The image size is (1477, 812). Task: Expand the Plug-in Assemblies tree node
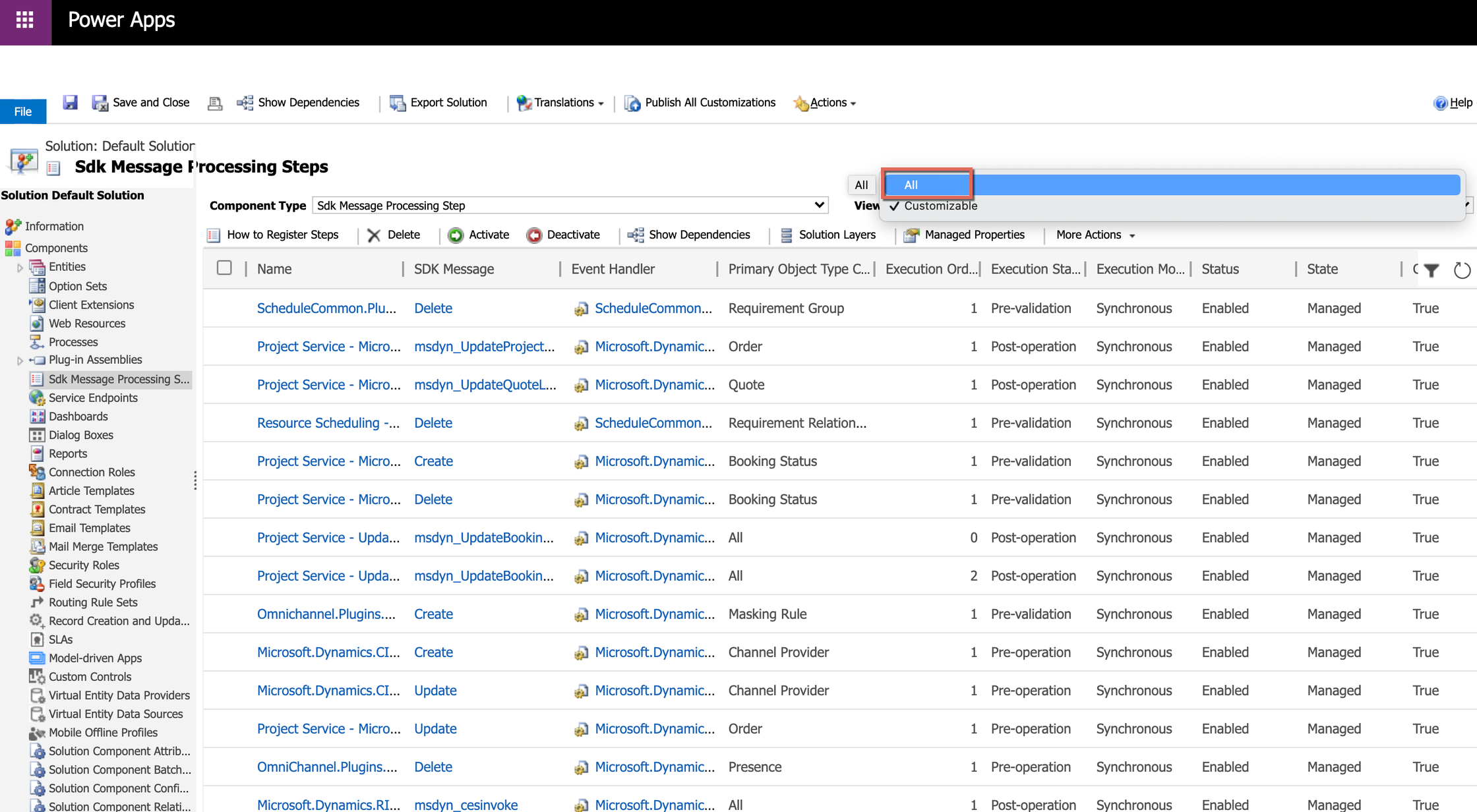click(20, 361)
